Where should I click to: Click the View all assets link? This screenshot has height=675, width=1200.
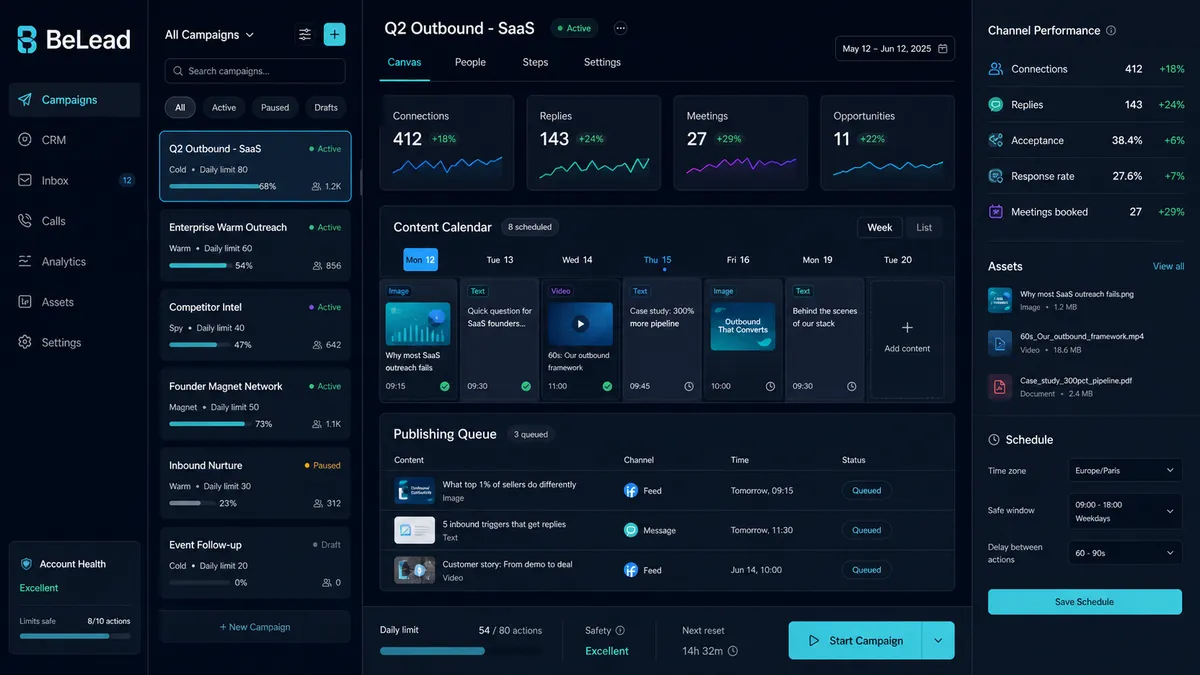point(1168,266)
